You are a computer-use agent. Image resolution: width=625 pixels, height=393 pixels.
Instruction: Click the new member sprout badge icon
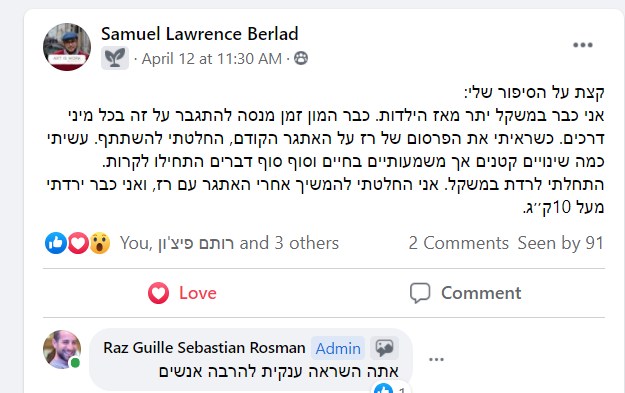click(115, 58)
